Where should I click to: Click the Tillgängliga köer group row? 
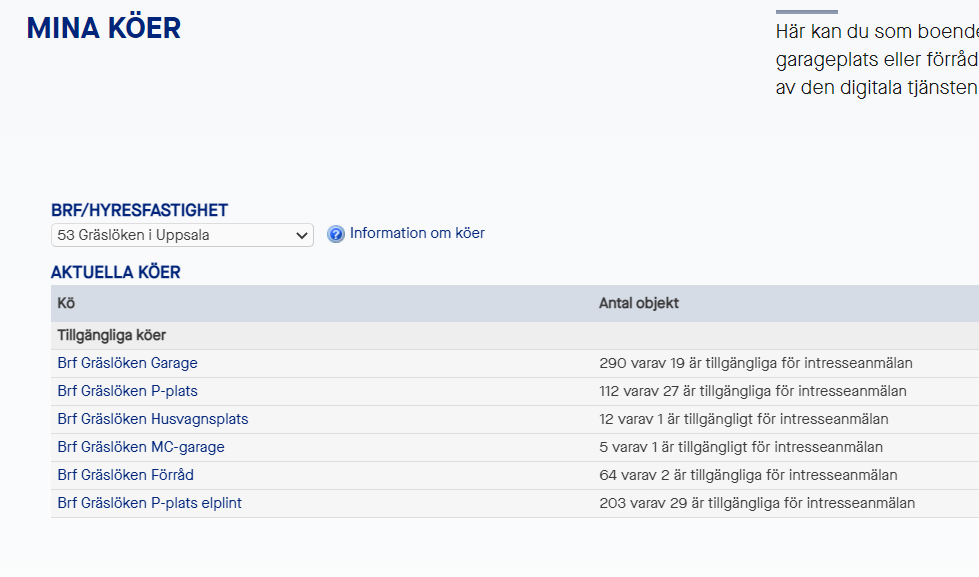point(112,336)
